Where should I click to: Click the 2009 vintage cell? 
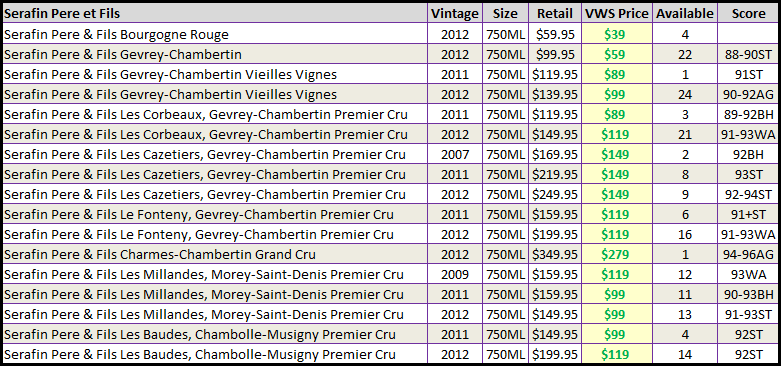[455, 274]
